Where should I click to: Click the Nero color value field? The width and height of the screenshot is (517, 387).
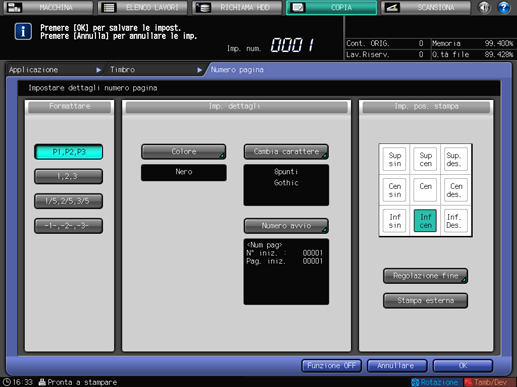(x=184, y=173)
